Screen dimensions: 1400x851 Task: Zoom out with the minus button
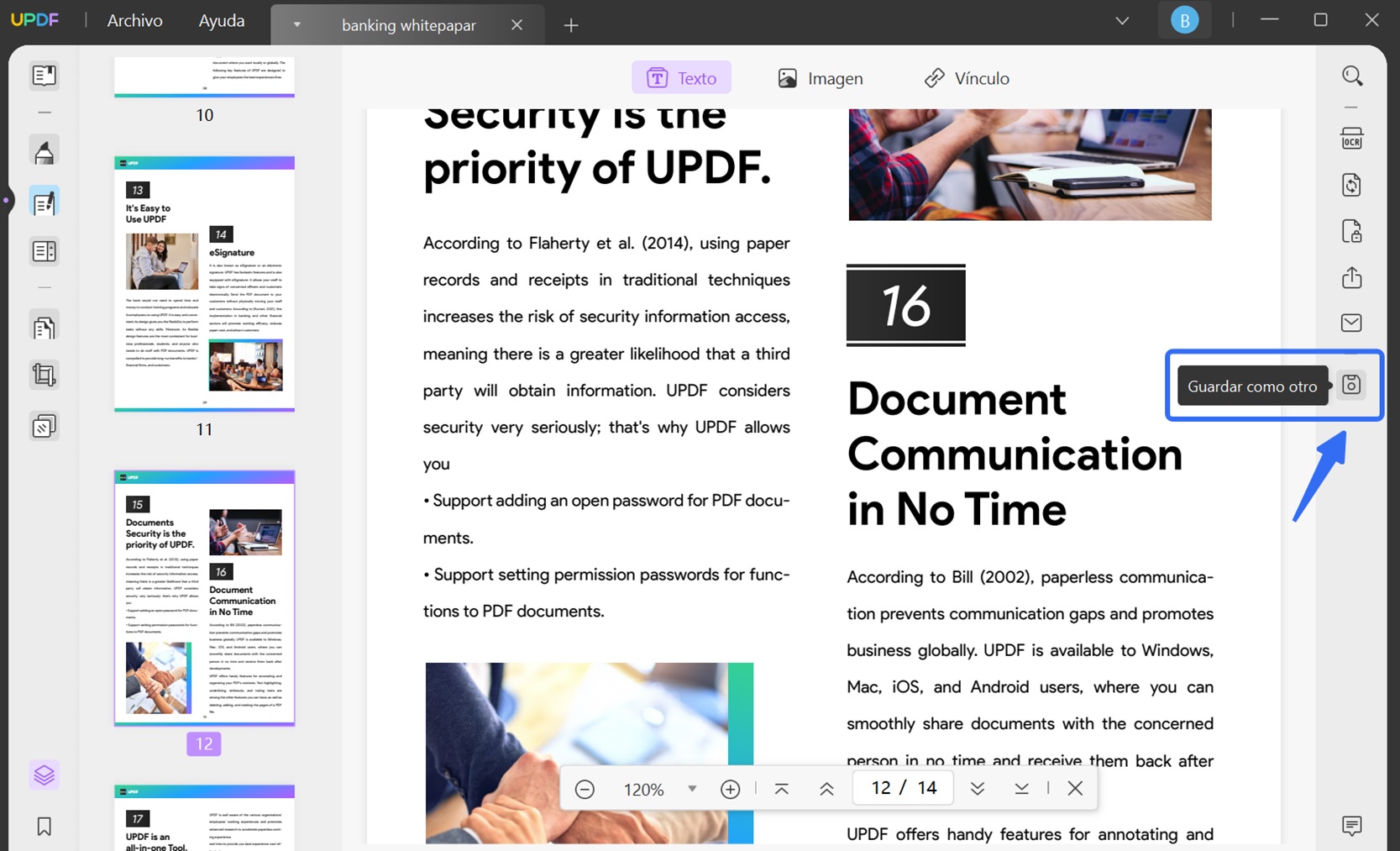click(585, 789)
